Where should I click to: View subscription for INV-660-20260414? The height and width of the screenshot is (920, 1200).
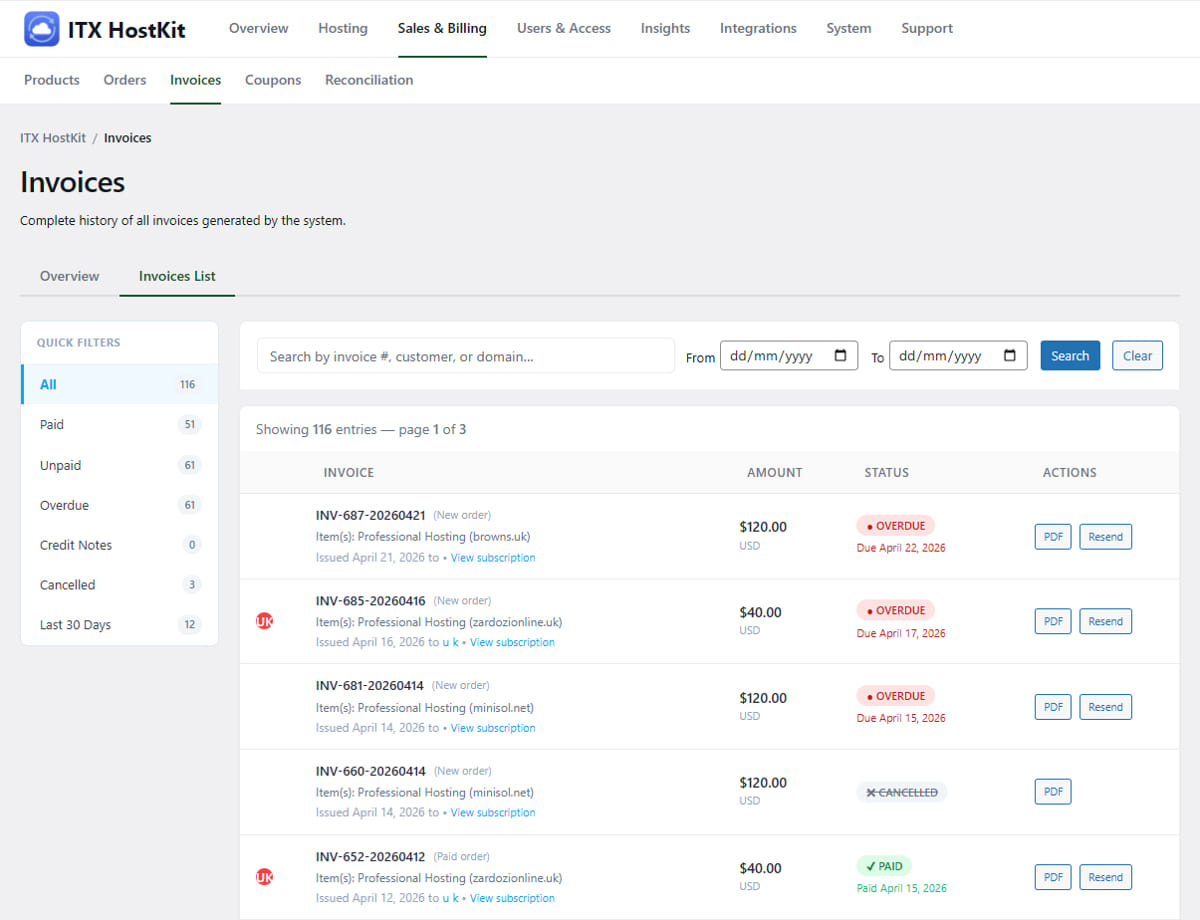[493, 813]
